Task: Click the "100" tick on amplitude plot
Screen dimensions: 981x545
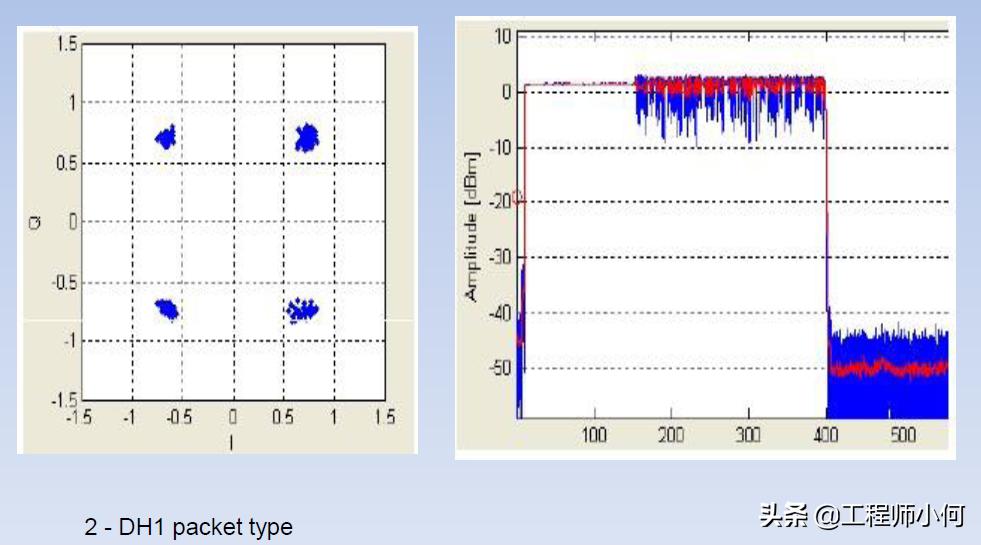Action: click(594, 434)
